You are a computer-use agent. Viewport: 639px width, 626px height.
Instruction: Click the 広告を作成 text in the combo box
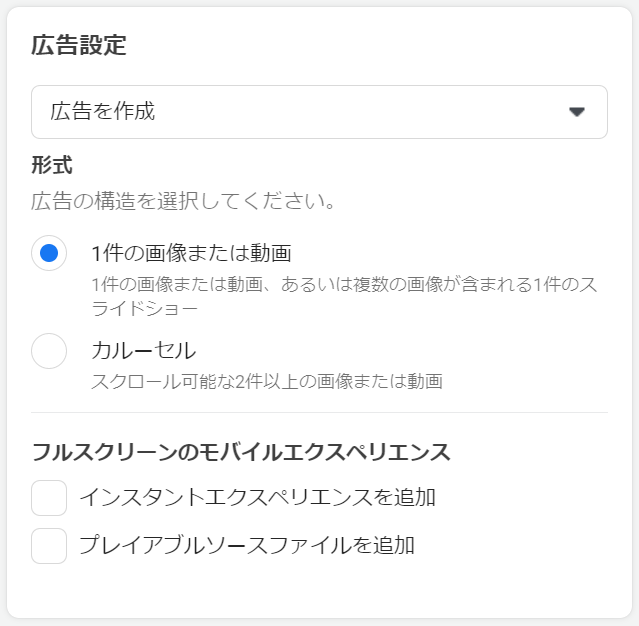click(103, 112)
